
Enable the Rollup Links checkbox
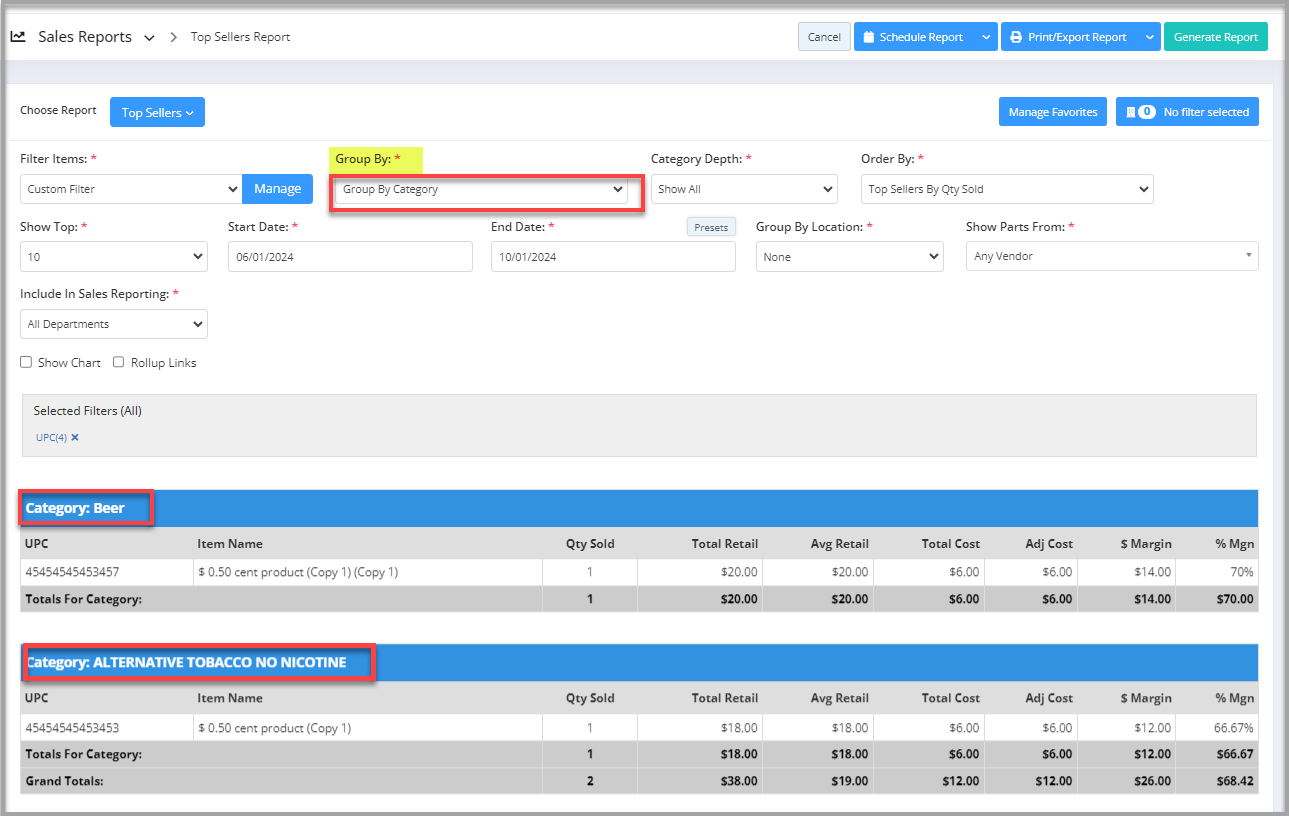coord(119,362)
